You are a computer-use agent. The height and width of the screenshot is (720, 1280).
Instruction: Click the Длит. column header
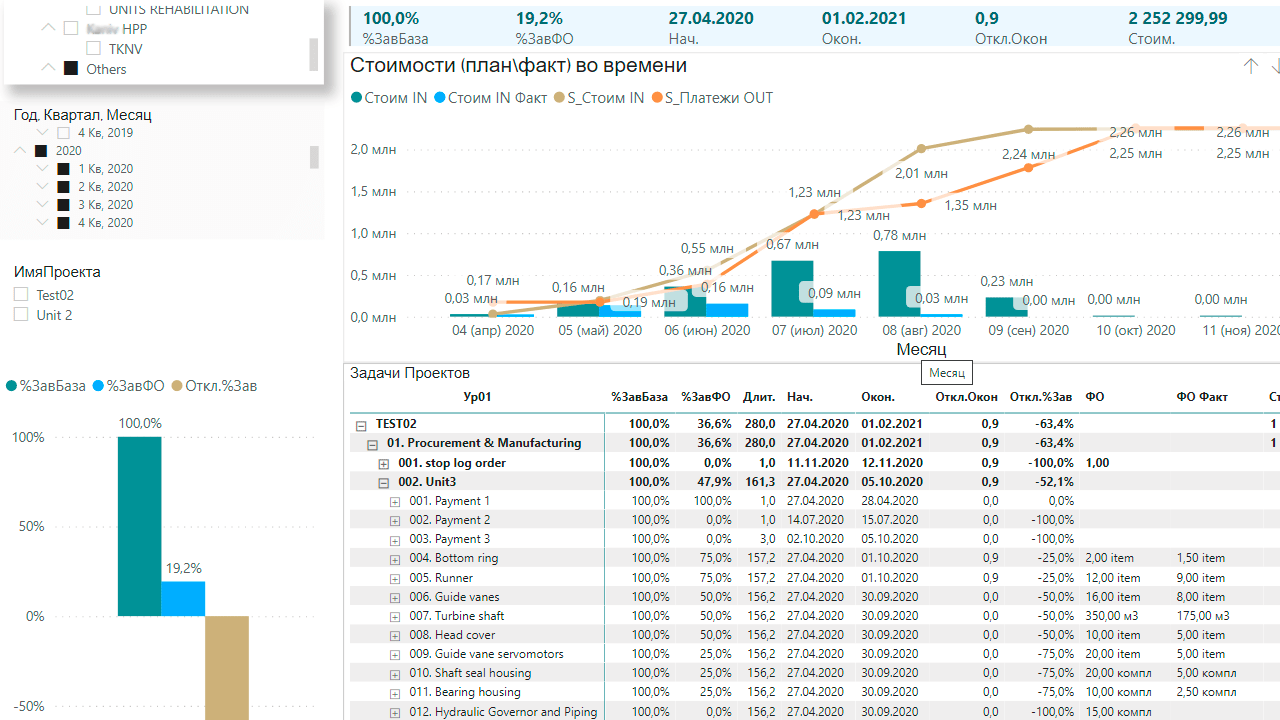758,397
